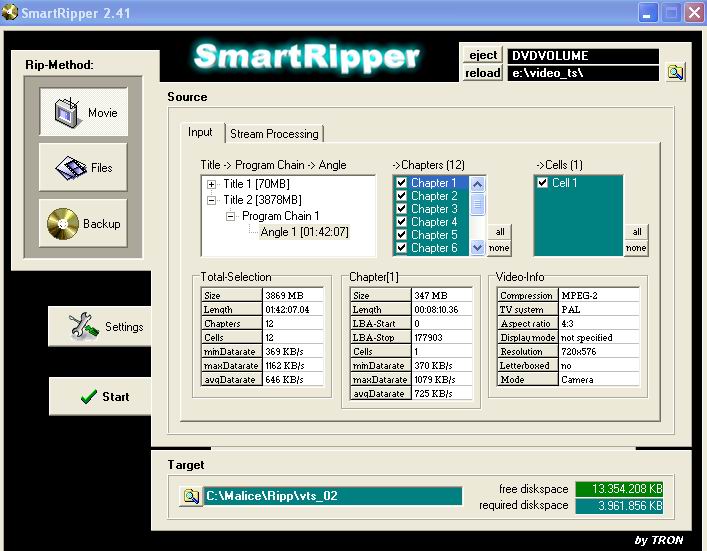Click Chapter[1] maxDatarate value 1079 KB/s

(442, 379)
